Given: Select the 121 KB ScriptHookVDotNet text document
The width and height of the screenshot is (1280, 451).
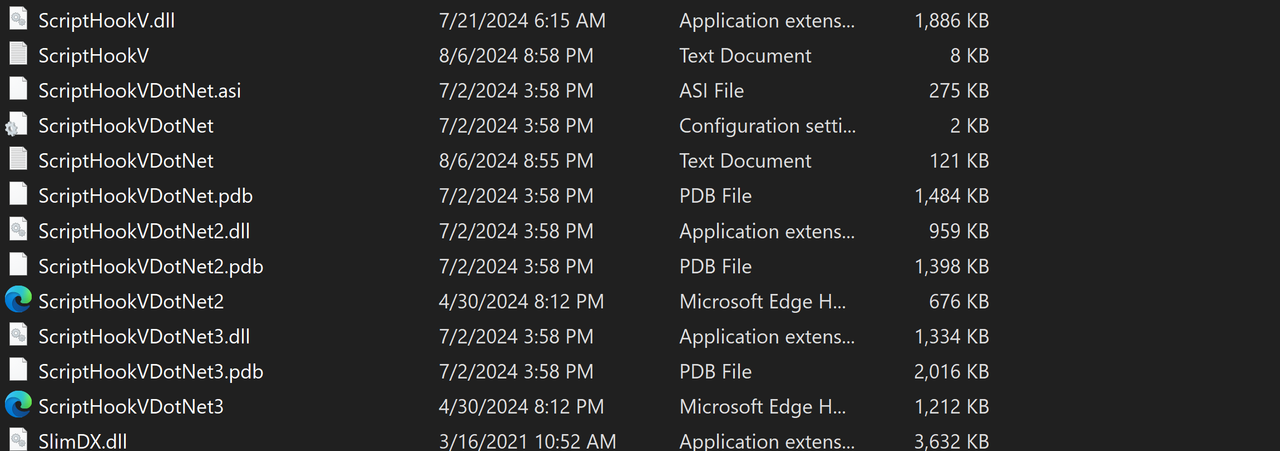Looking at the screenshot, I should point(126,161).
